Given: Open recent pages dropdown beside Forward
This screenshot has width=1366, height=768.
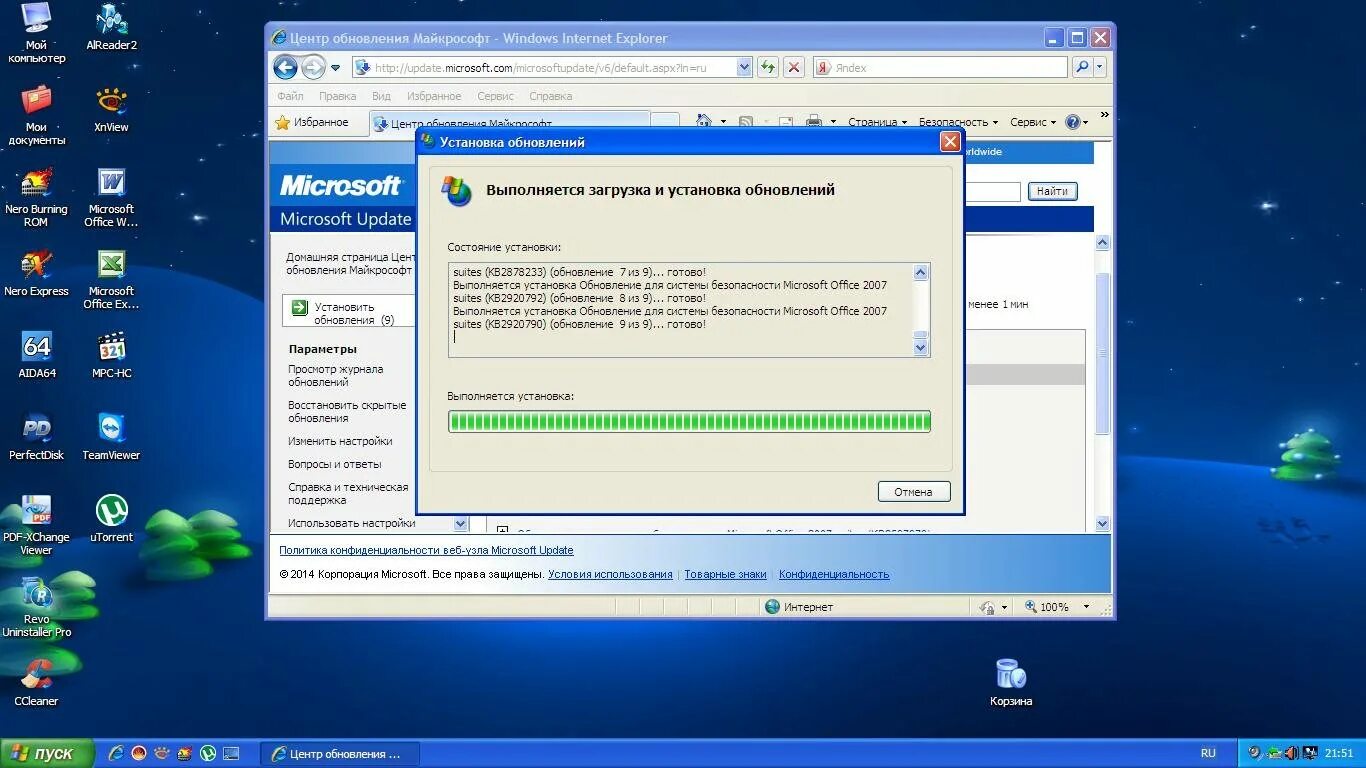Looking at the screenshot, I should (x=335, y=68).
